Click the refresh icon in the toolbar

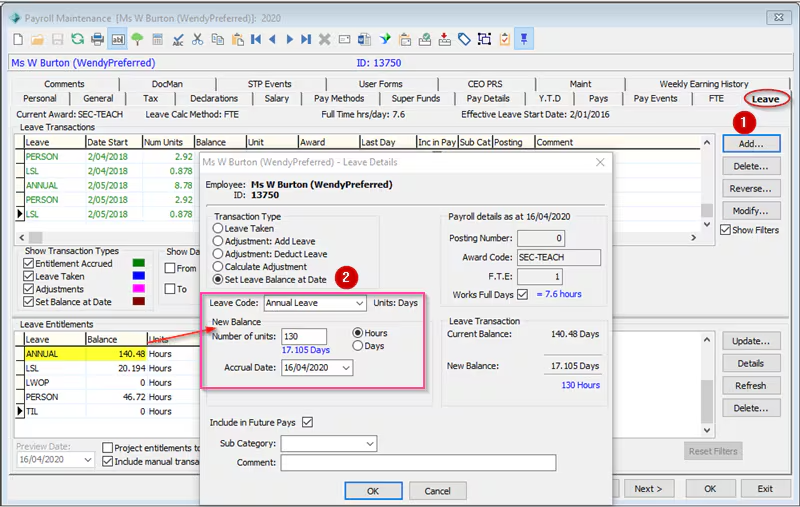tap(78, 39)
